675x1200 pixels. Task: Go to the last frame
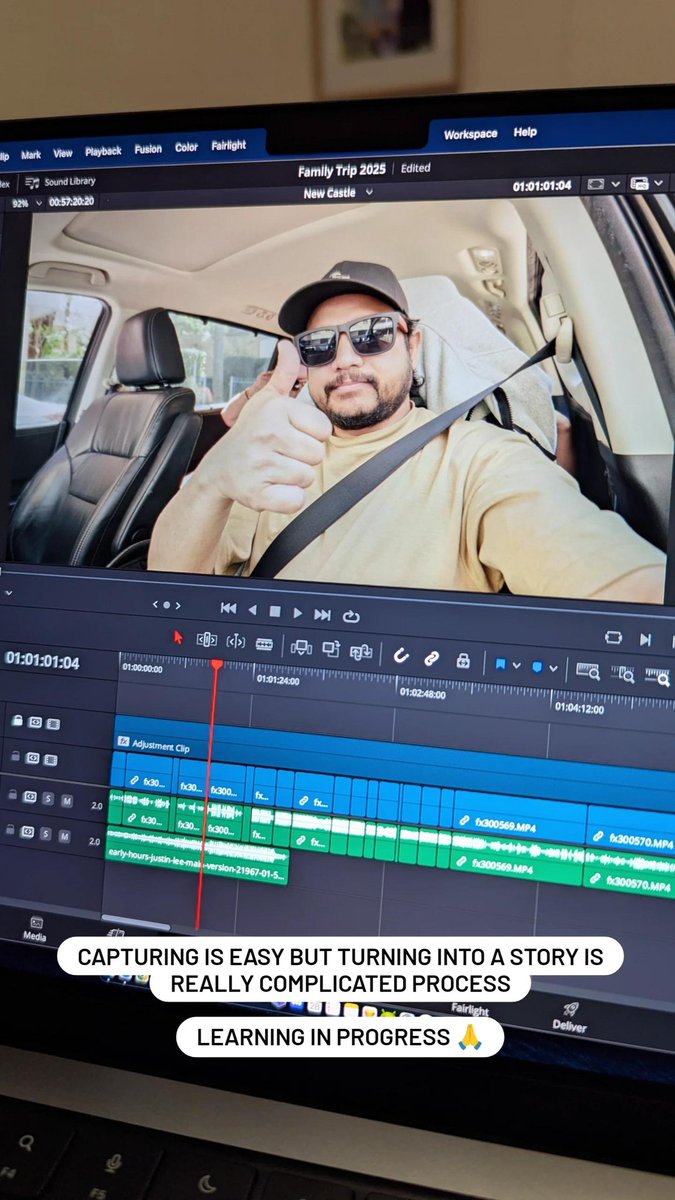(322, 614)
